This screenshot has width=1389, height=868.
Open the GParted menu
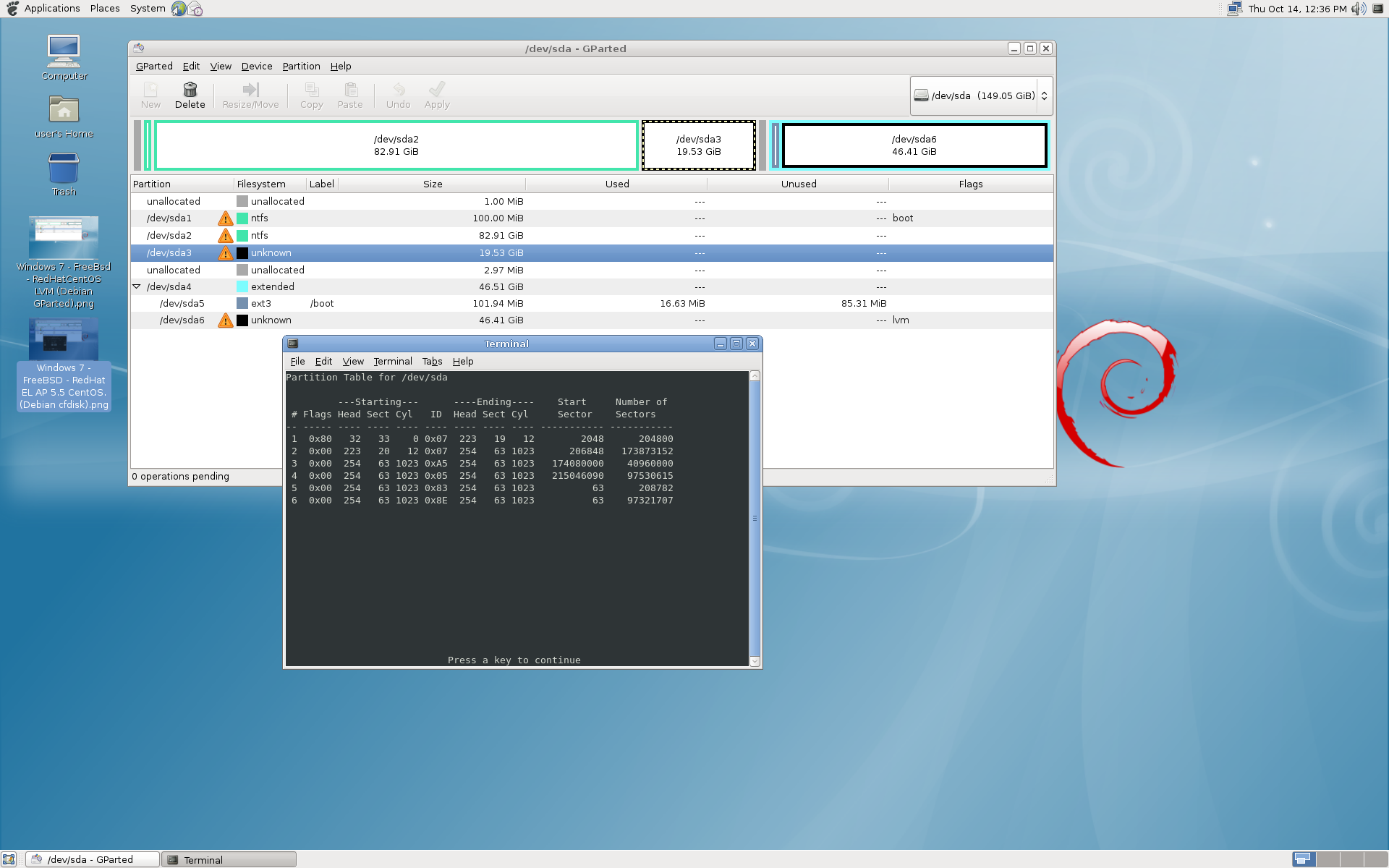(154, 66)
